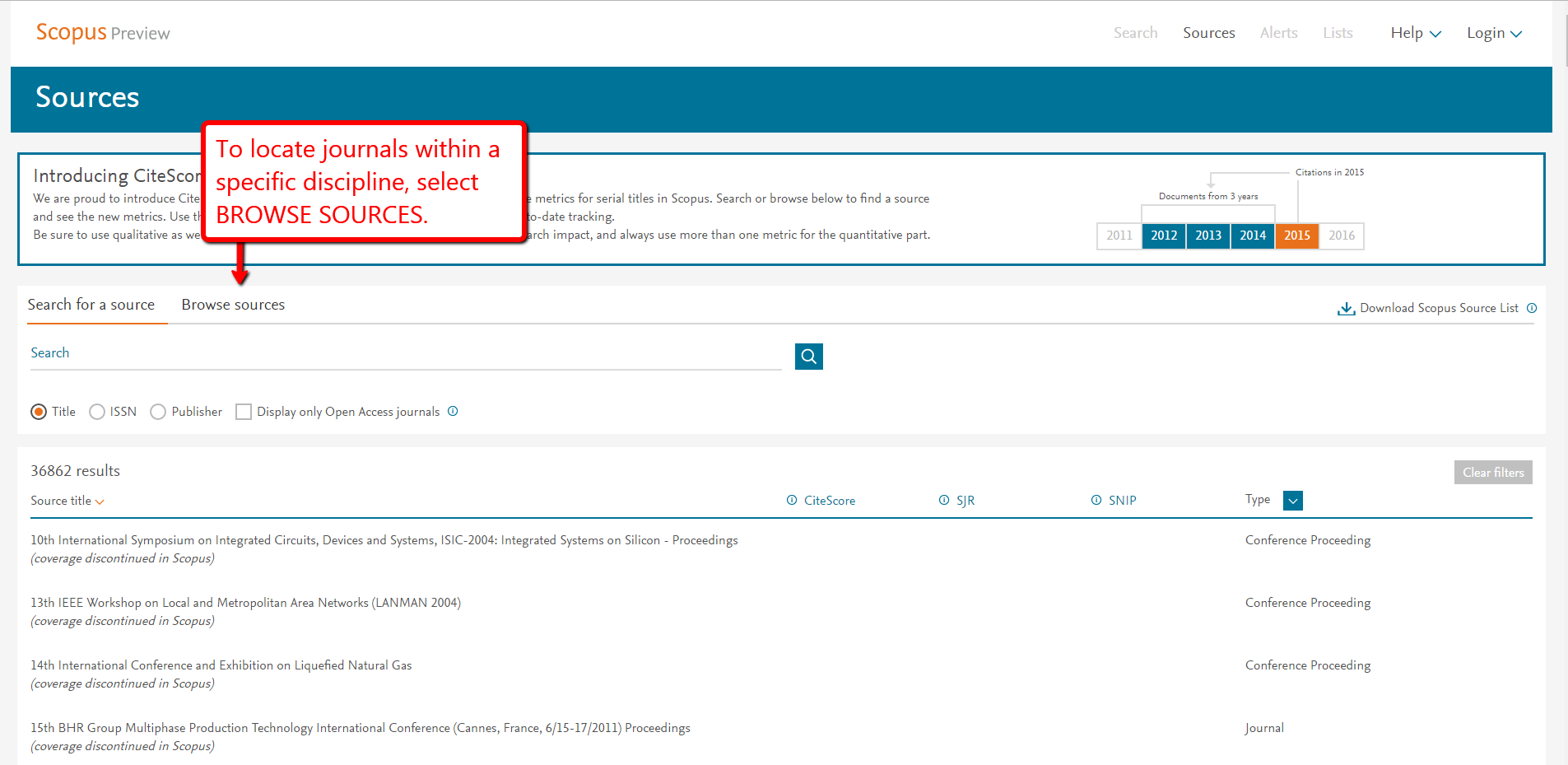Click 'Documents from 3 years' diagram label

[1208, 196]
